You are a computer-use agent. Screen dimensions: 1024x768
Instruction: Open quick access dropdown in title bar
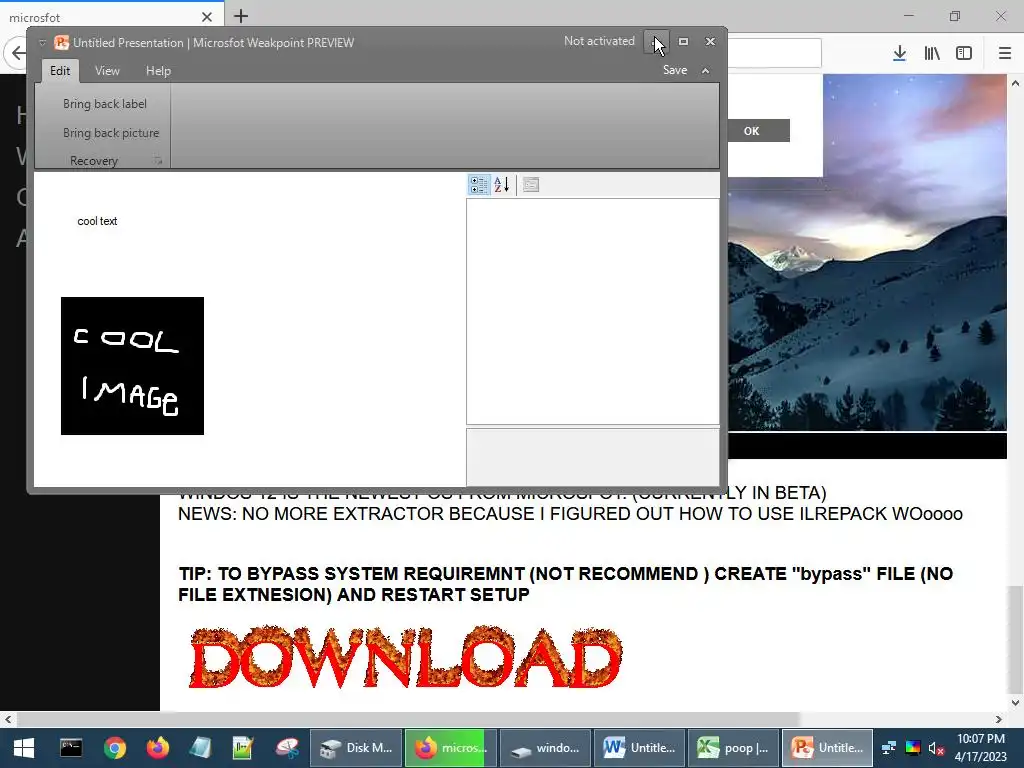[42, 42]
